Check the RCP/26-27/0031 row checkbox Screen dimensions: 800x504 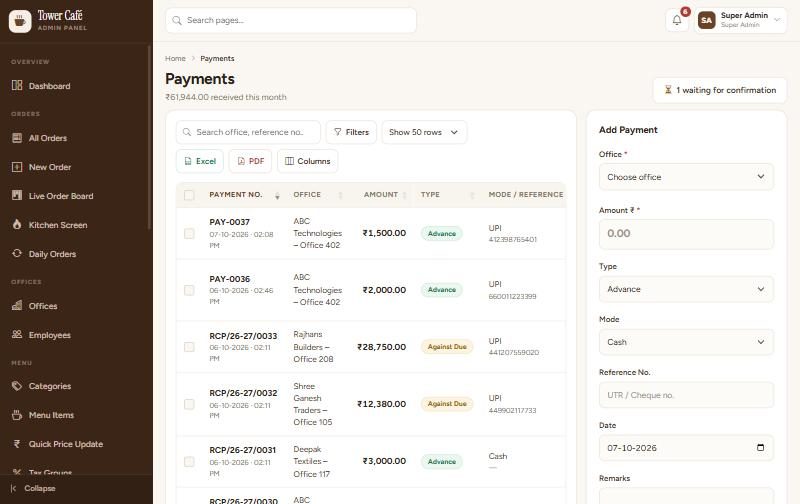pos(189,462)
